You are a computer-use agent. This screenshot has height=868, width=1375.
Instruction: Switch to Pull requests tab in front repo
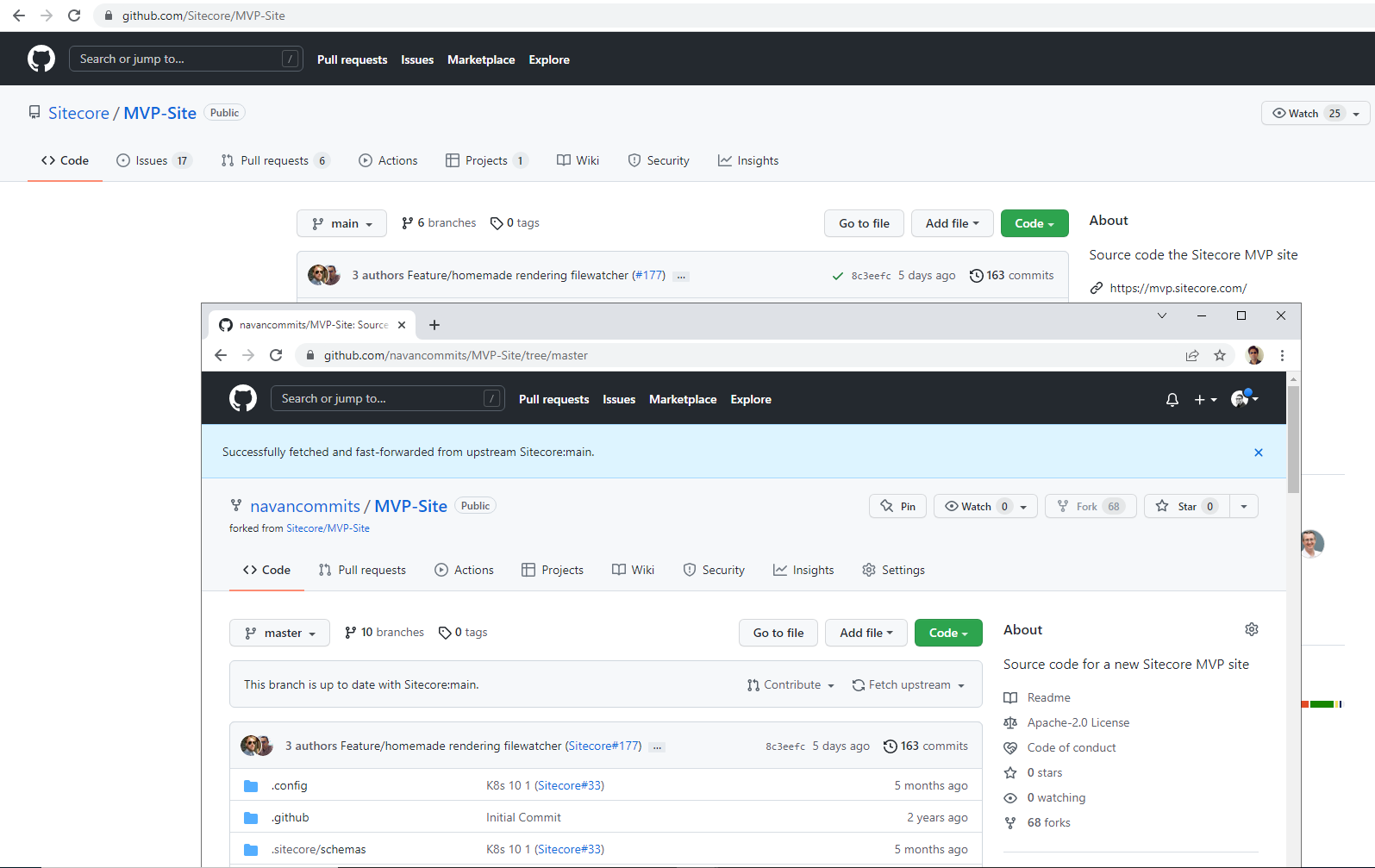[x=362, y=570]
